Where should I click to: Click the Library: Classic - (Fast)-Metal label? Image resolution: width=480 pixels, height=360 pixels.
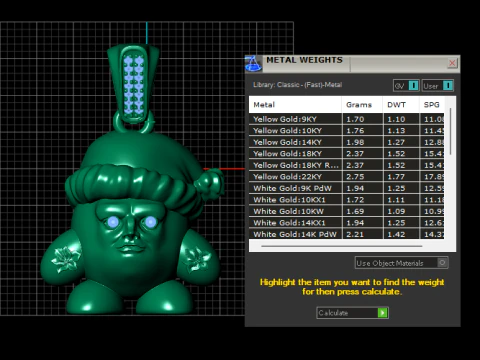[298, 85]
